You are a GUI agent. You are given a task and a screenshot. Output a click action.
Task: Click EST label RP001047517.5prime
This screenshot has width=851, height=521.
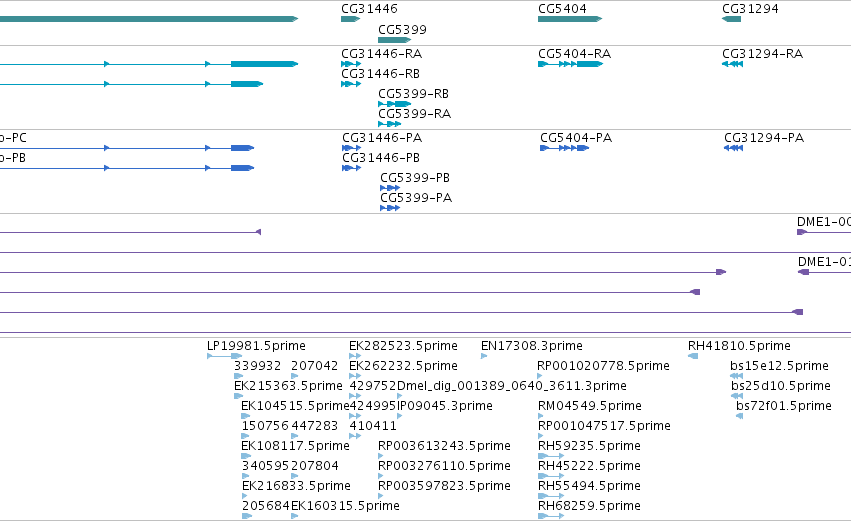click(x=604, y=427)
